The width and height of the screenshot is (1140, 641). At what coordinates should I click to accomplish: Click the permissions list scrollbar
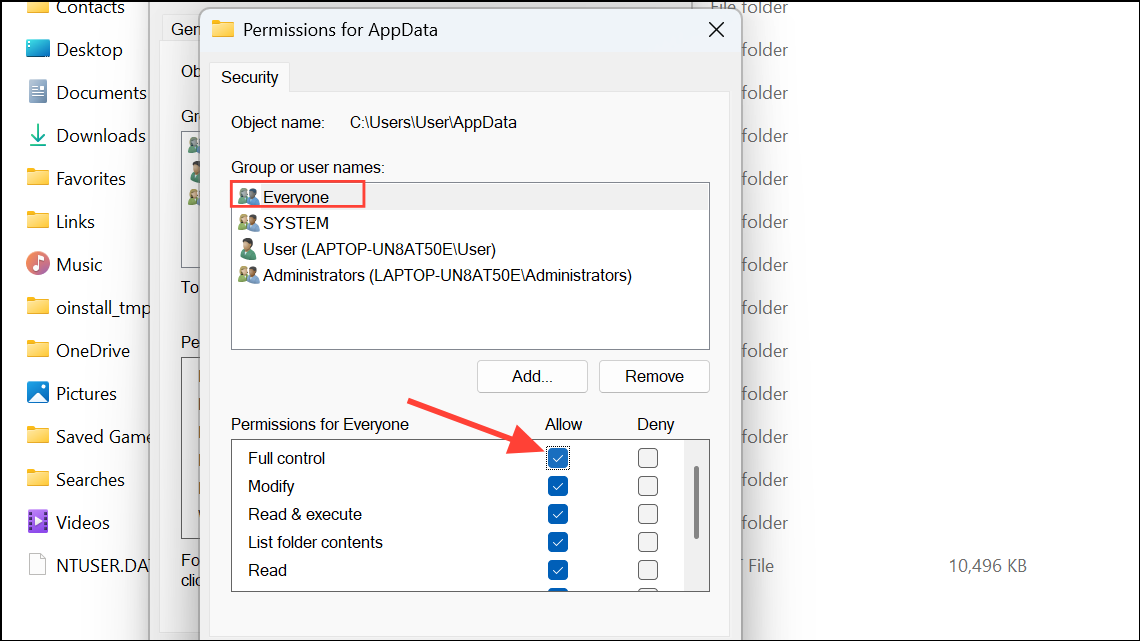click(697, 502)
